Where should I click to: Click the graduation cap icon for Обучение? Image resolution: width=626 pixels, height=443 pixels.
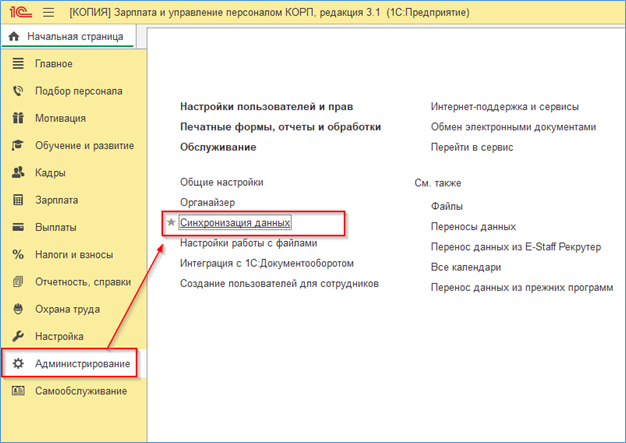coord(18,145)
